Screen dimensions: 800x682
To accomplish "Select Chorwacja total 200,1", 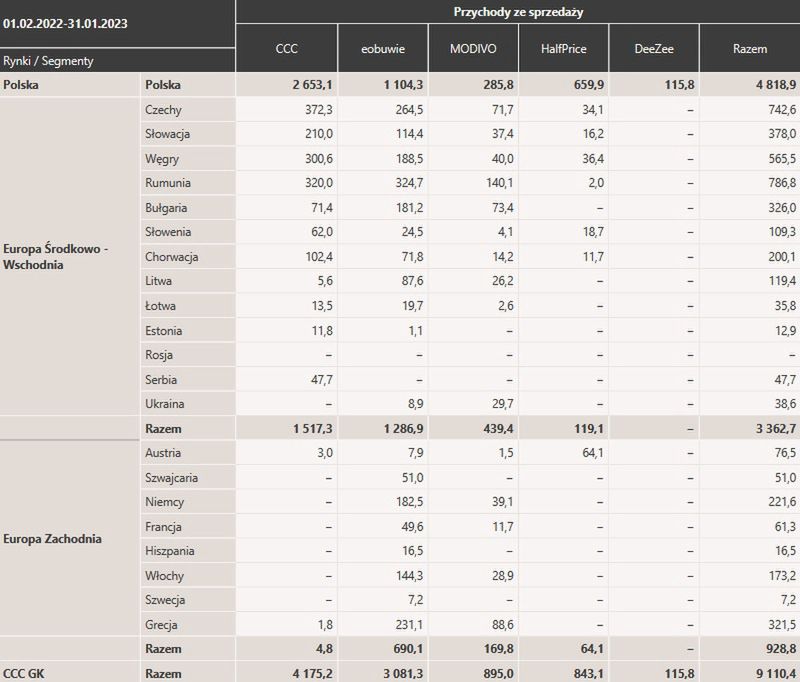I will click(782, 257).
